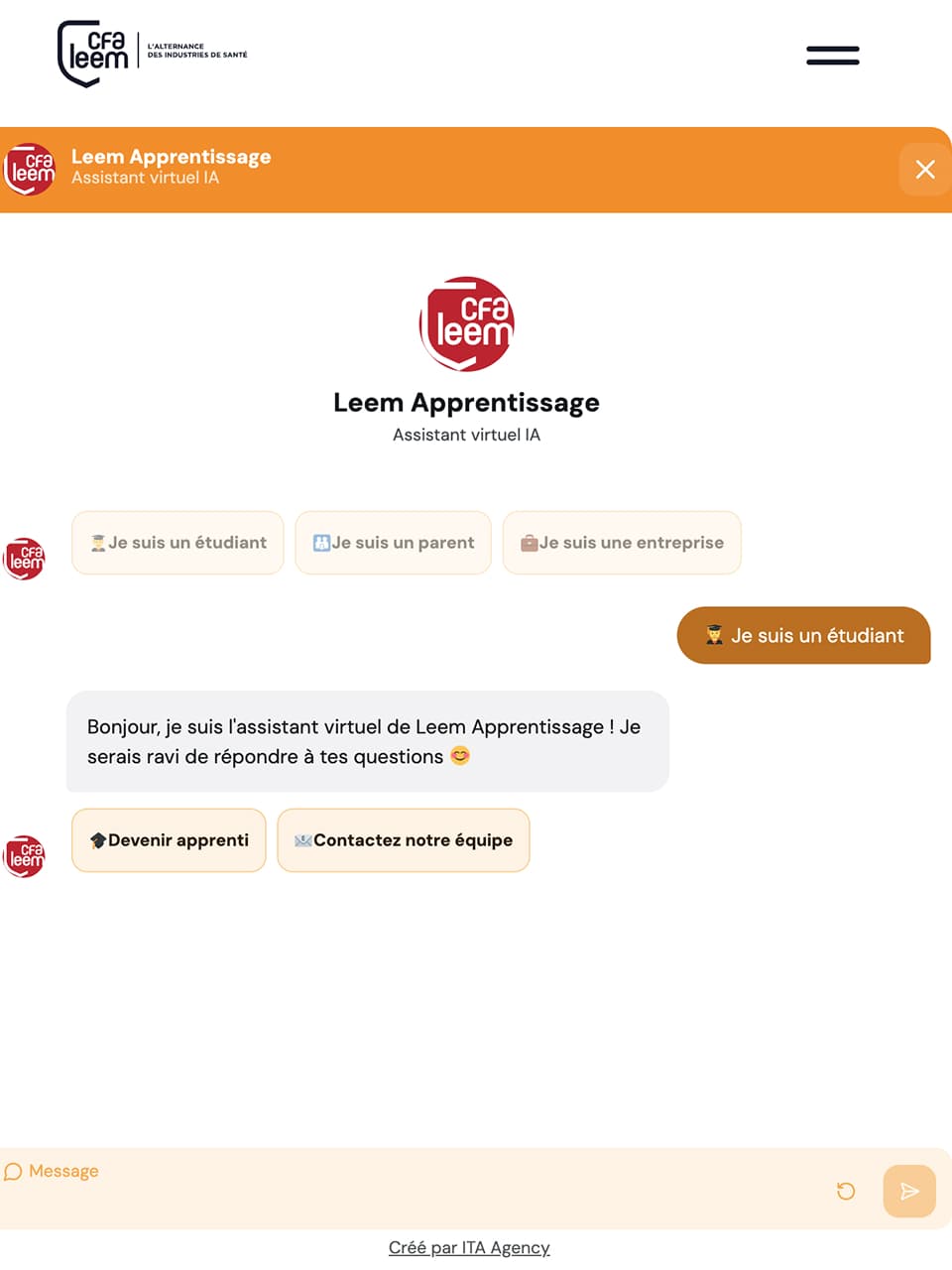Select the 'Je suis un étudiant' option
Viewport: 952px width, 1270px height.
pos(178,543)
